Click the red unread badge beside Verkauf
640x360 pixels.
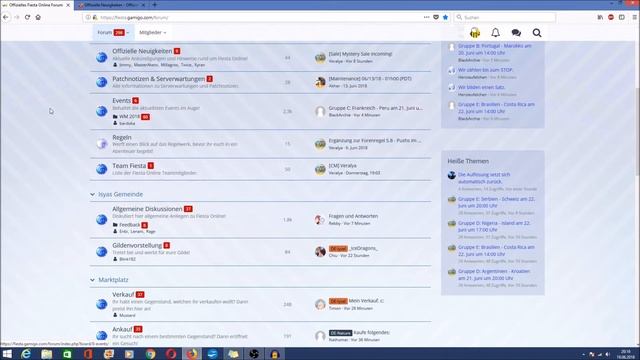(140, 295)
